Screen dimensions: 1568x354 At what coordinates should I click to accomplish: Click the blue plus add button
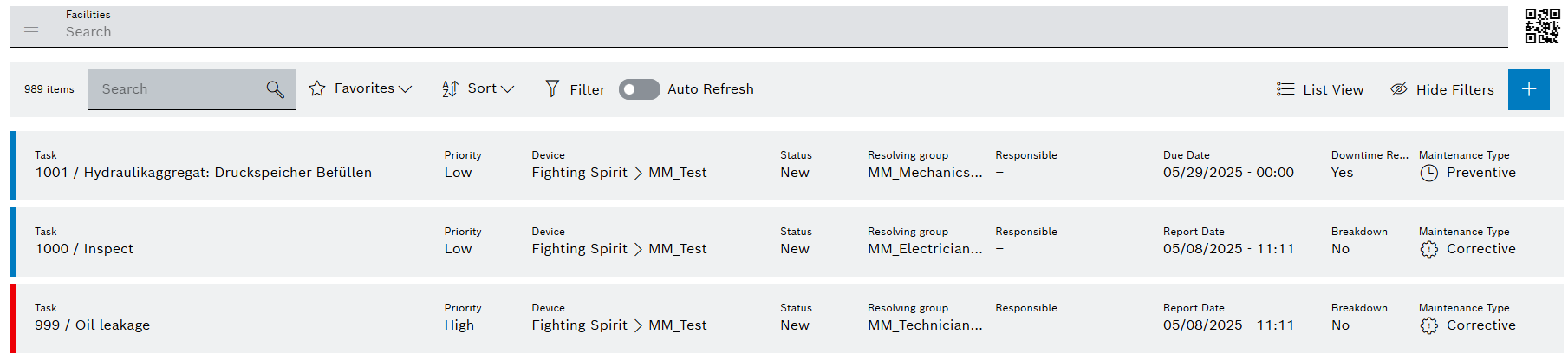coord(1529,89)
